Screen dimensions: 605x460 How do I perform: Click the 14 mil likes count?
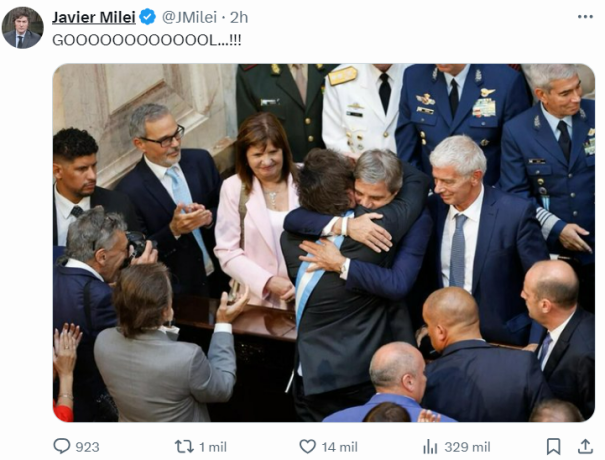tap(340, 447)
